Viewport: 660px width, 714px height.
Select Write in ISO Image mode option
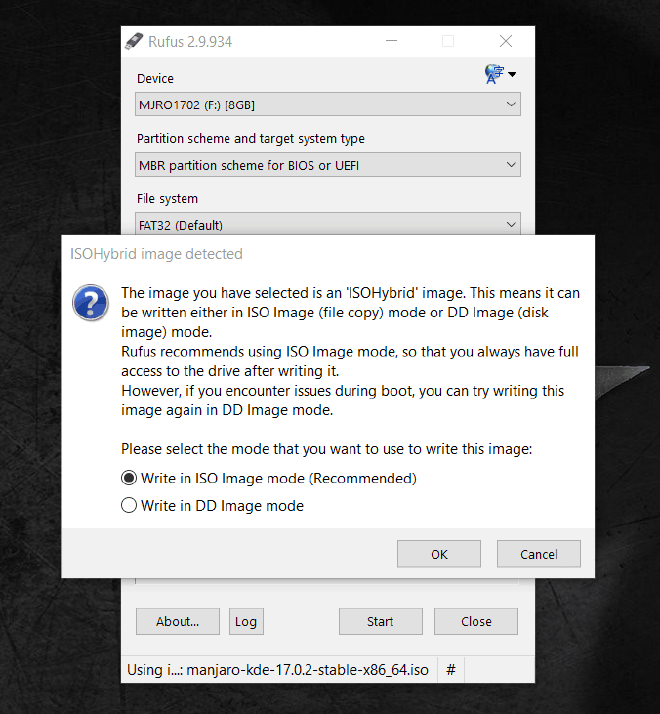coord(129,478)
